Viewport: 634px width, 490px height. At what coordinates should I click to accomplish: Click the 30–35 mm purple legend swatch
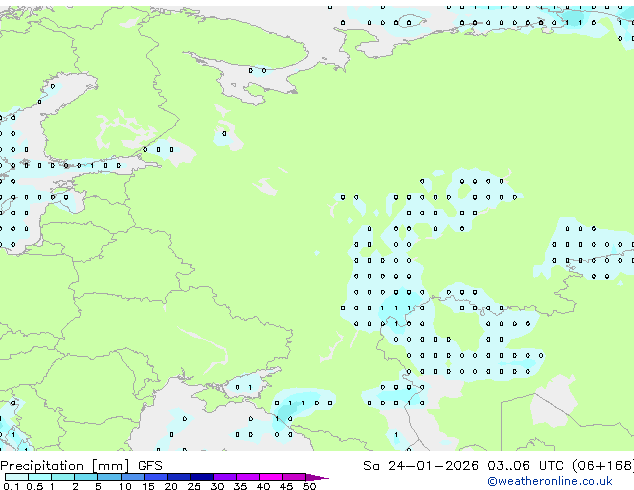(x=225, y=477)
